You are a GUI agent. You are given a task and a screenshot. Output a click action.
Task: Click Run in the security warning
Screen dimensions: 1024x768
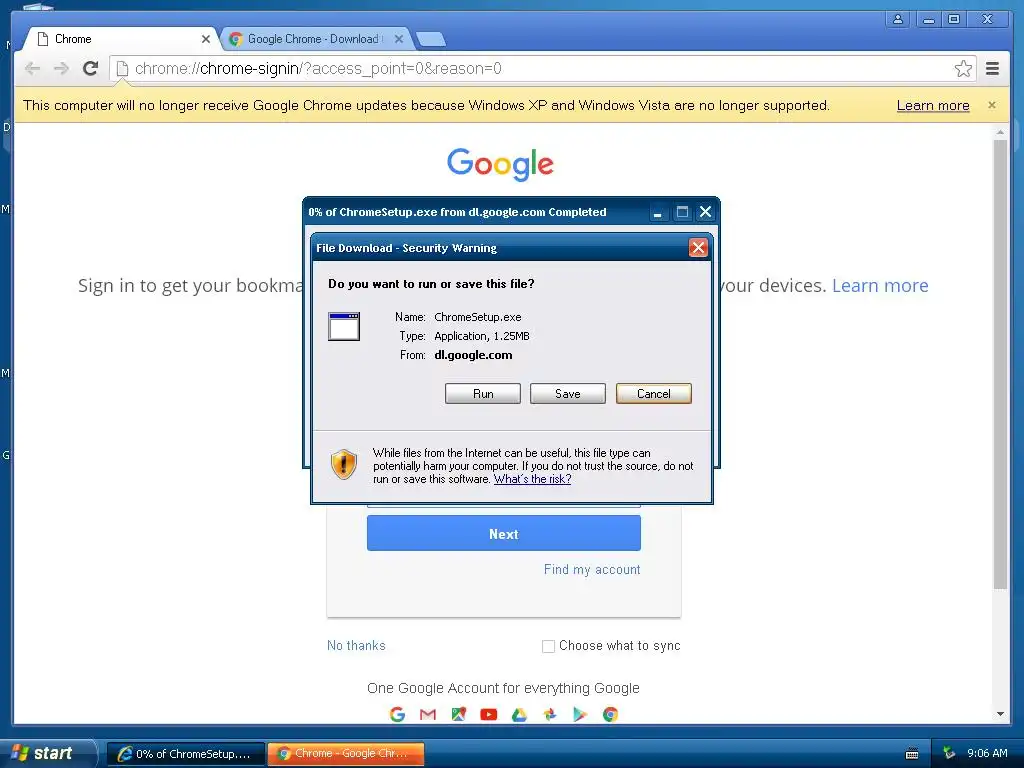point(483,394)
